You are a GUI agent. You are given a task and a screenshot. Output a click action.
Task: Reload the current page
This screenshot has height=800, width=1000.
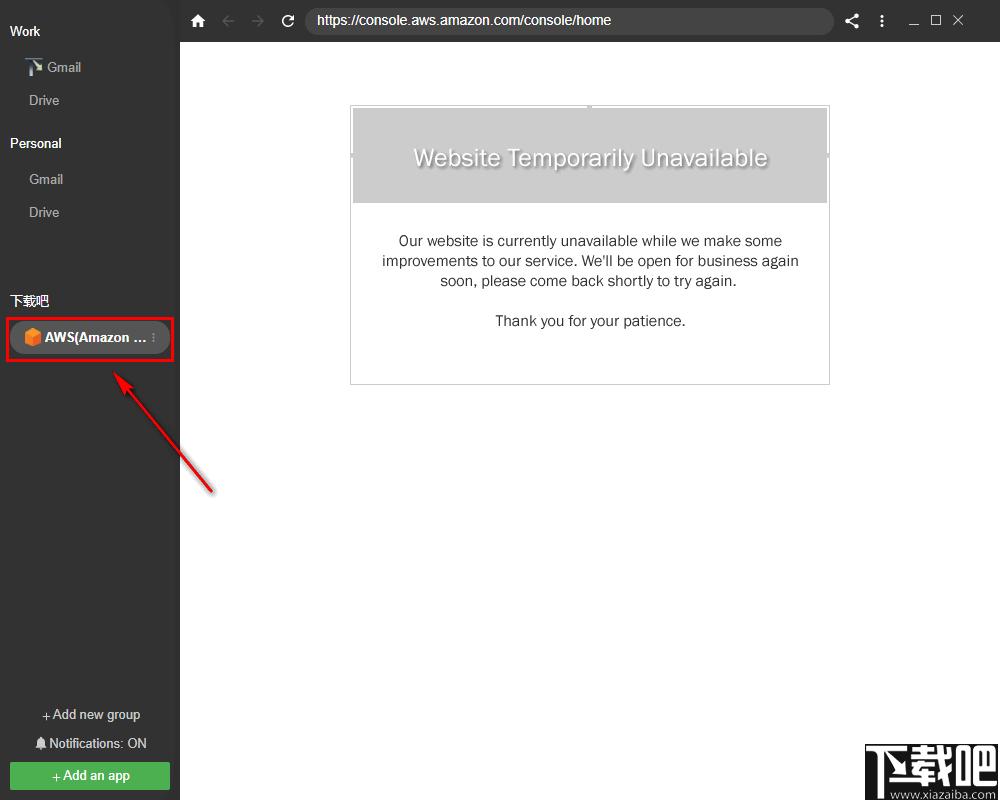point(288,21)
